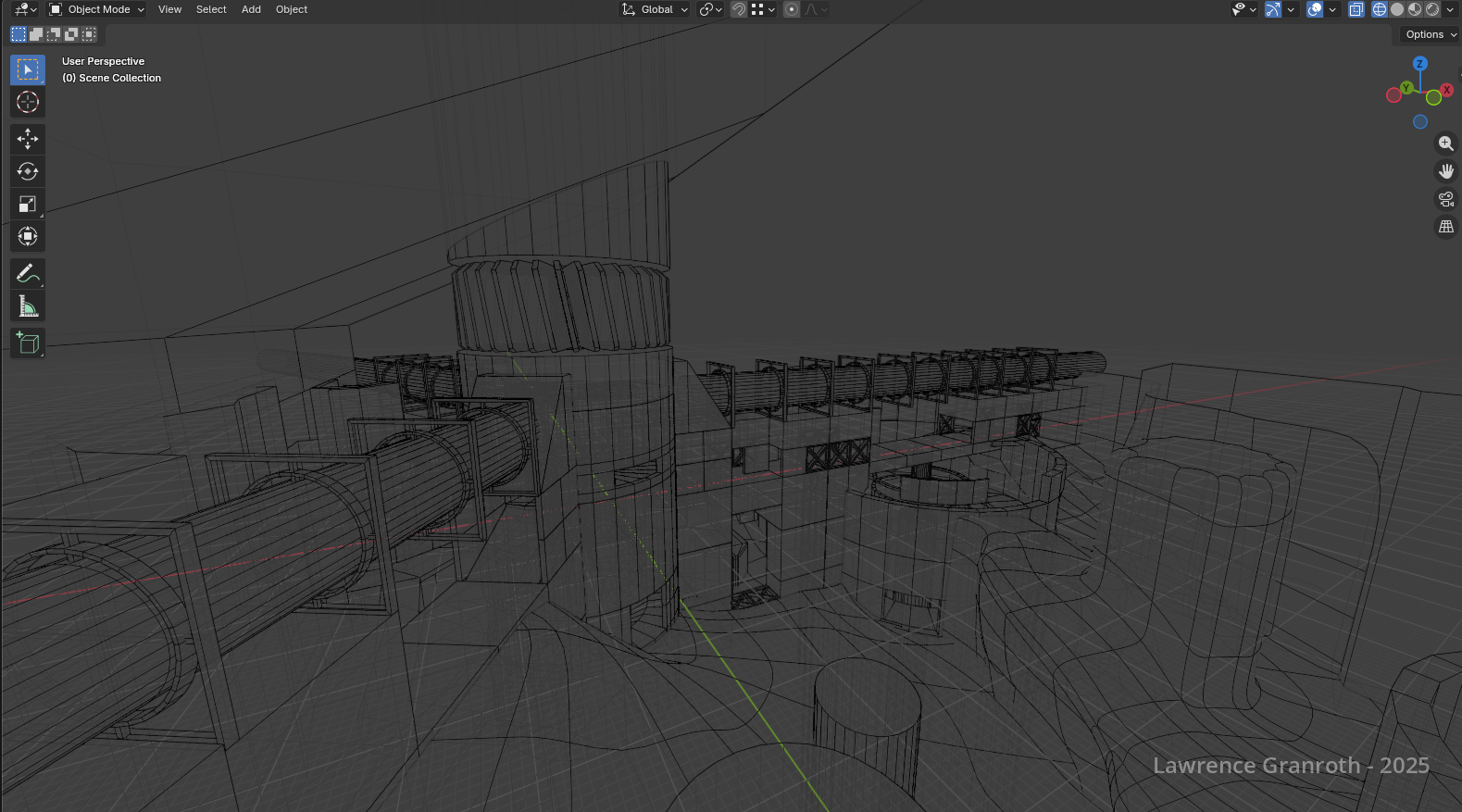Enable proportional editing
This screenshot has width=1462, height=812.
pyautogui.click(x=792, y=9)
